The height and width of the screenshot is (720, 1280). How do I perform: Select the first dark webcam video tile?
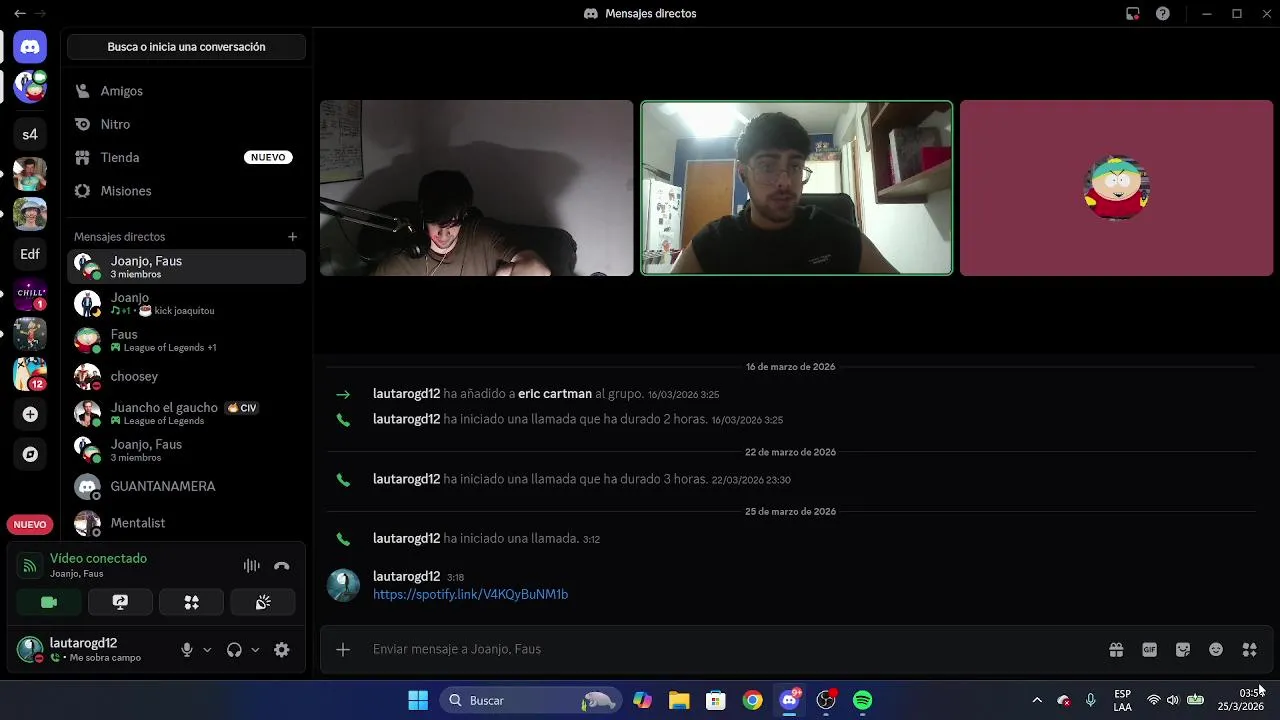[476, 188]
